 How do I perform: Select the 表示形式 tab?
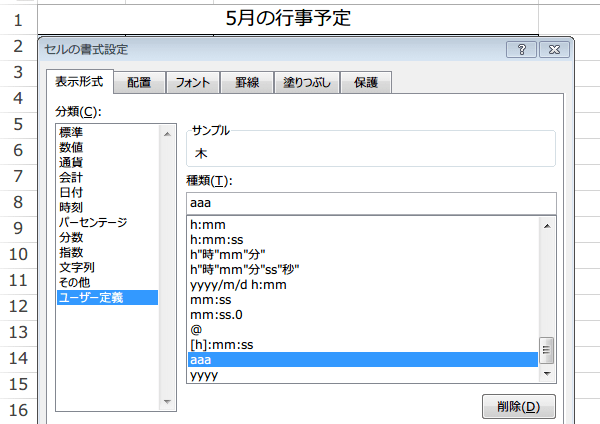pyautogui.click(x=80, y=82)
